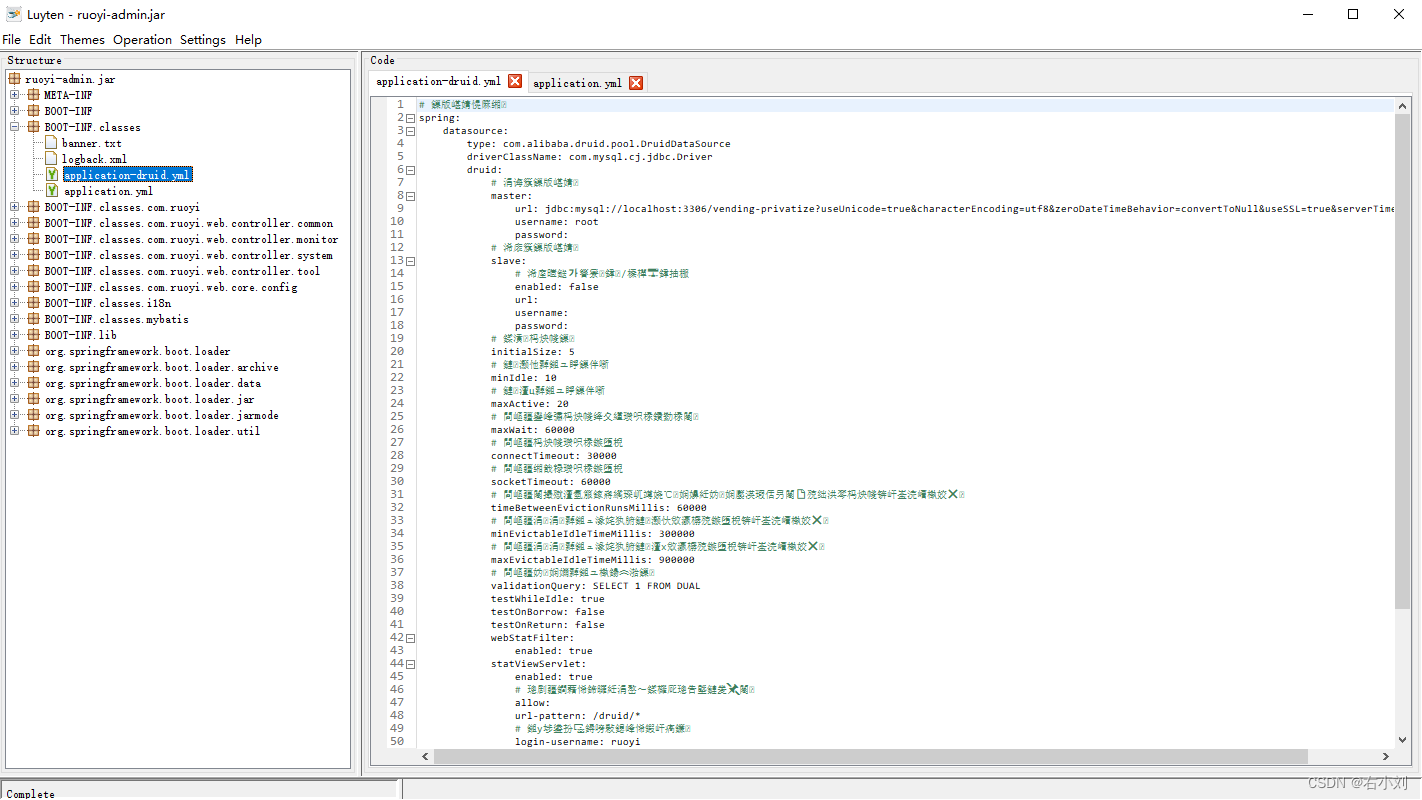1422x800 pixels.
Task: Expand the controller.common package node
Action: pyautogui.click(x=15, y=223)
